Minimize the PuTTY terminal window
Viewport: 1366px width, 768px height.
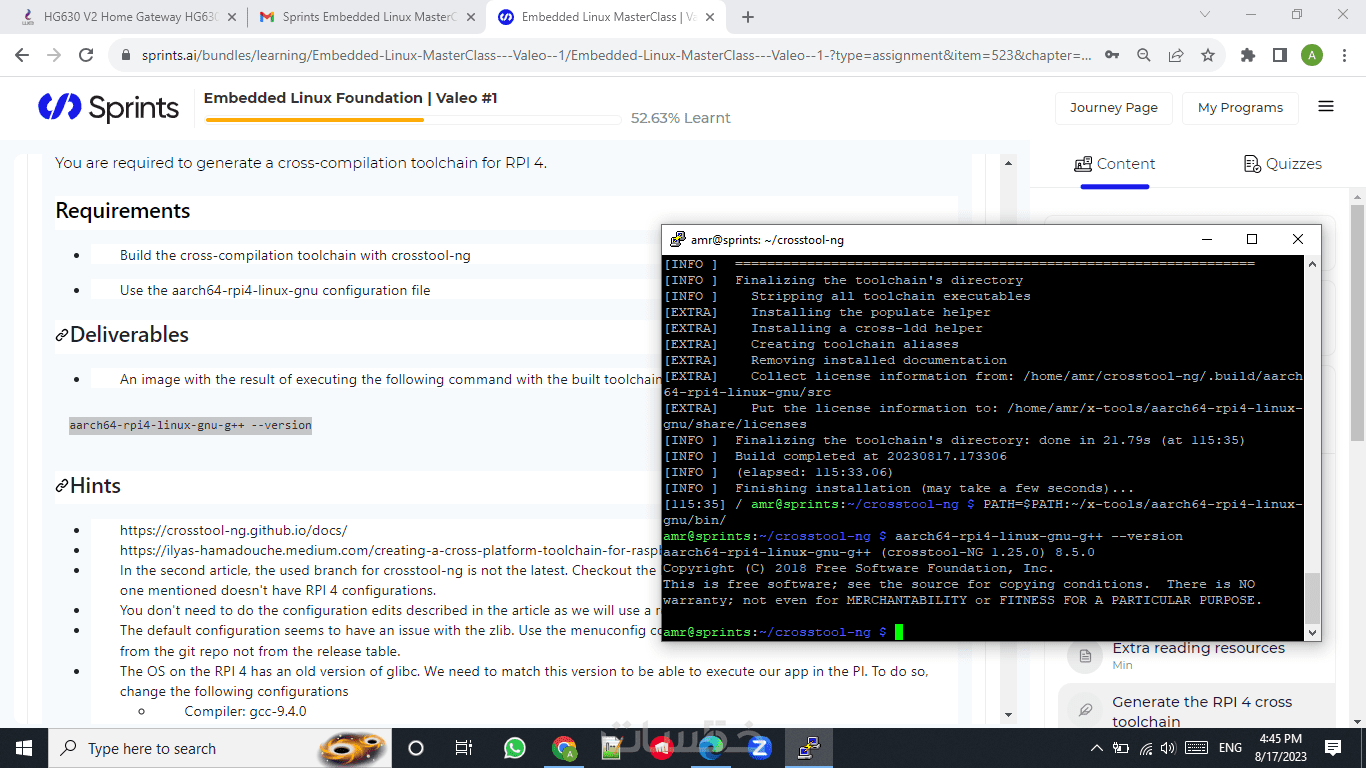pyautogui.click(x=1205, y=240)
